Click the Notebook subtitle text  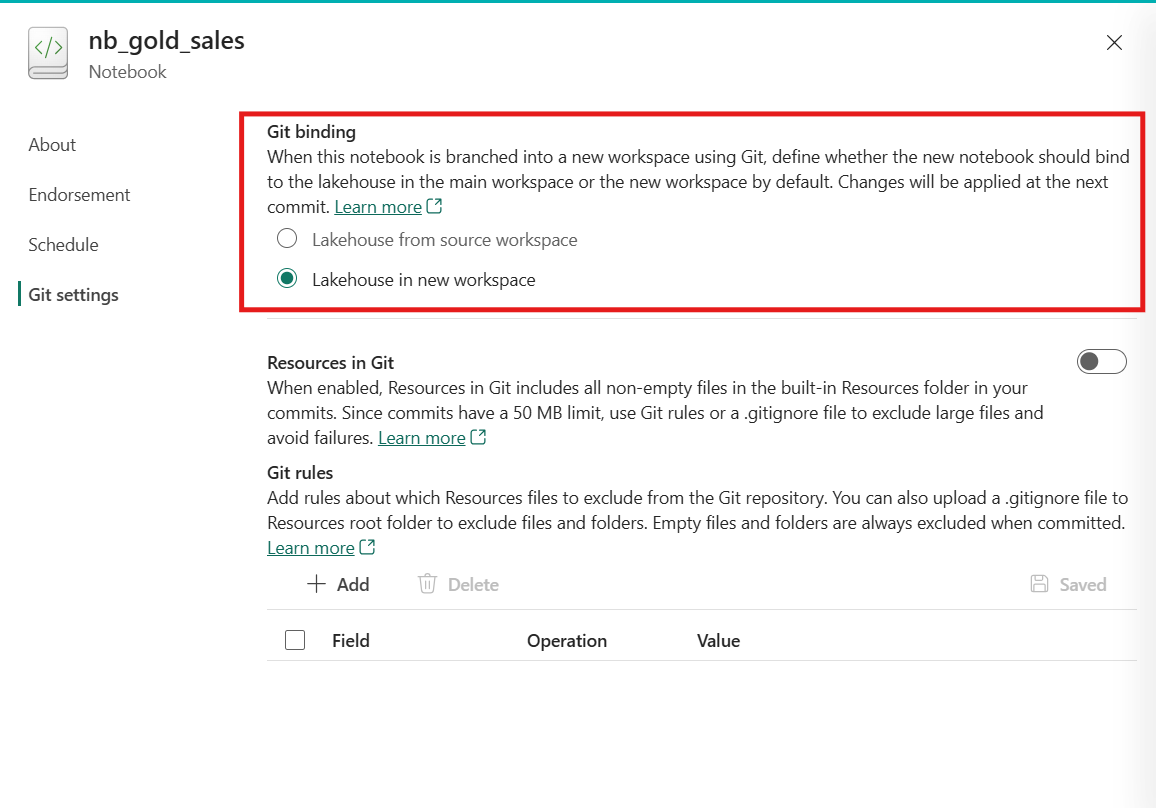tap(128, 72)
